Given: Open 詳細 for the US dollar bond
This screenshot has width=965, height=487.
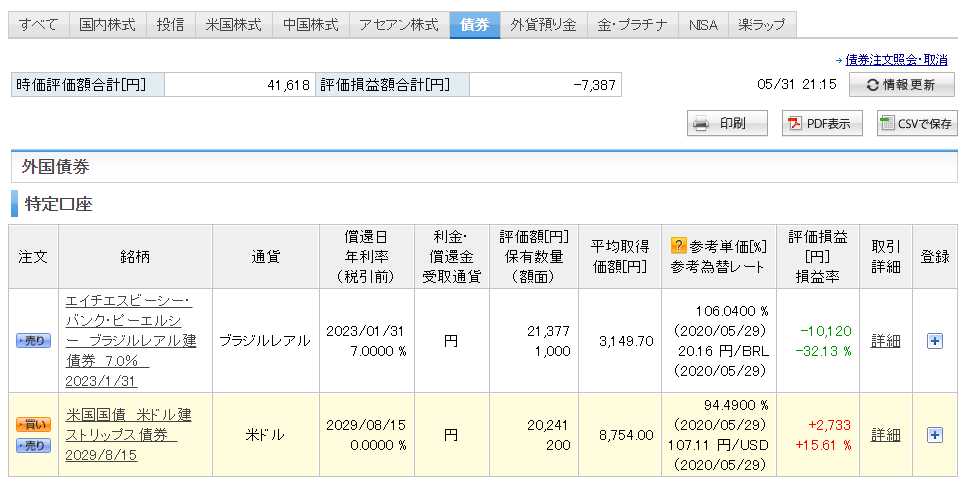Looking at the screenshot, I should [886, 435].
